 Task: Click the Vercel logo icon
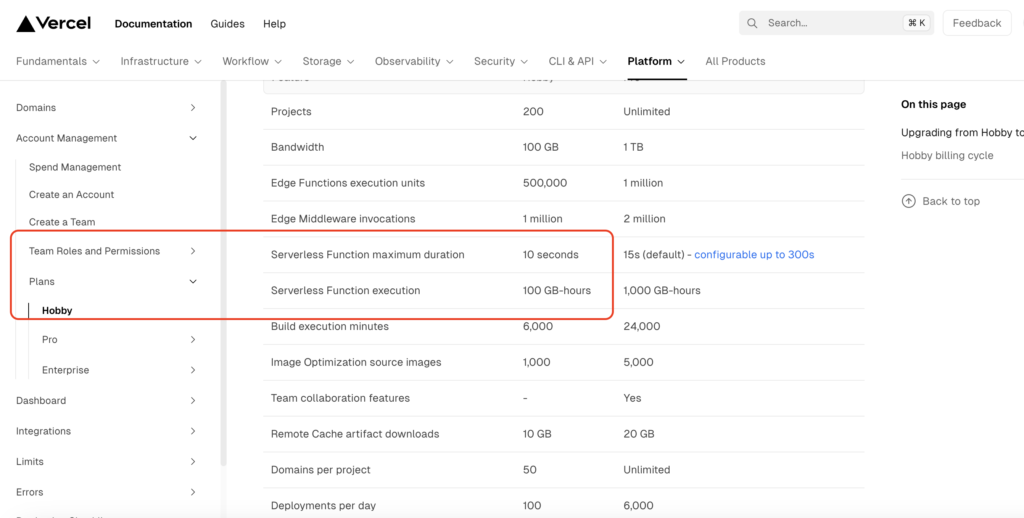tap(26, 23)
